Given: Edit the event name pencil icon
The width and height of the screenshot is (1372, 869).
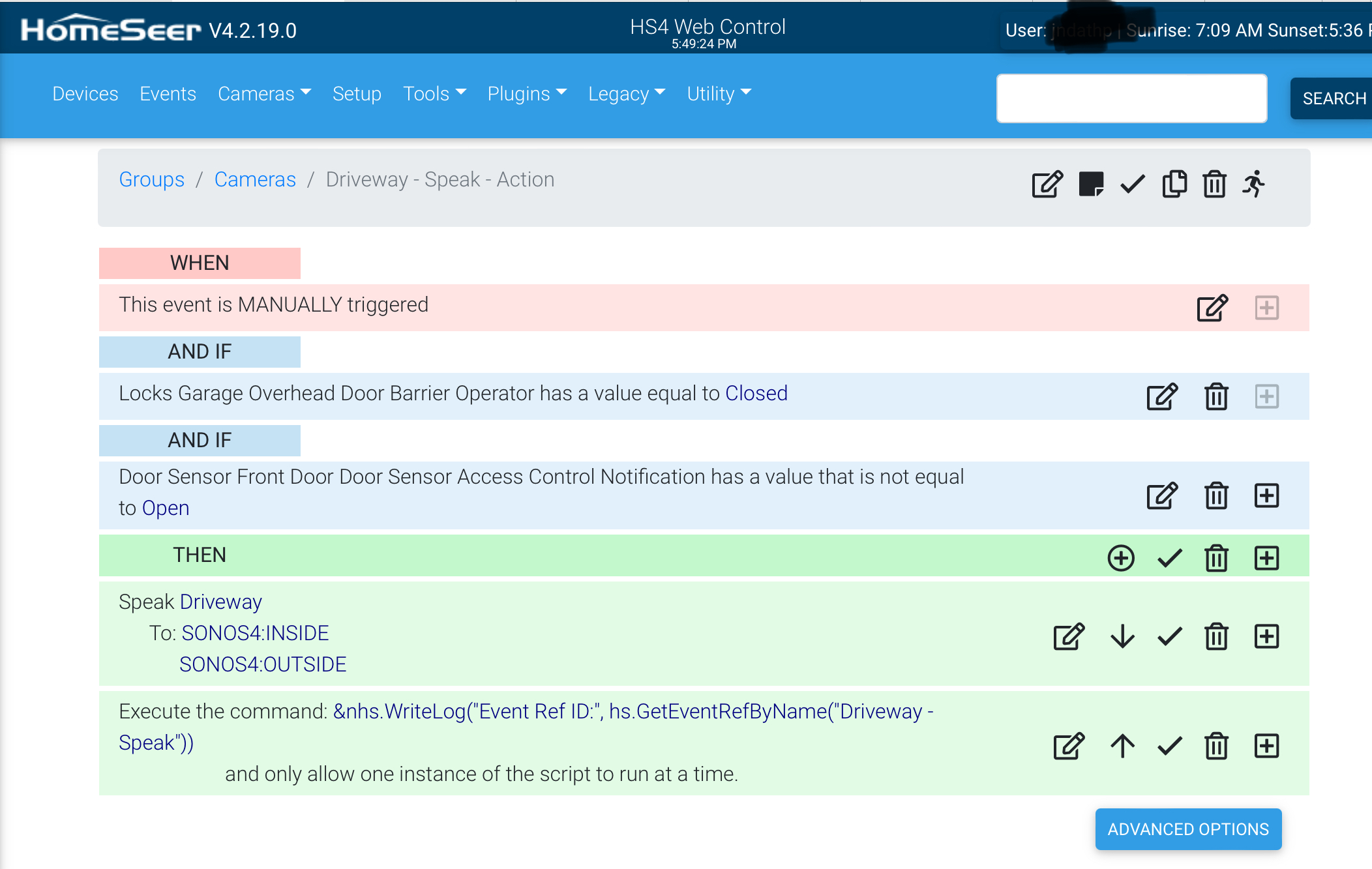Looking at the screenshot, I should click(x=1047, y=184).
